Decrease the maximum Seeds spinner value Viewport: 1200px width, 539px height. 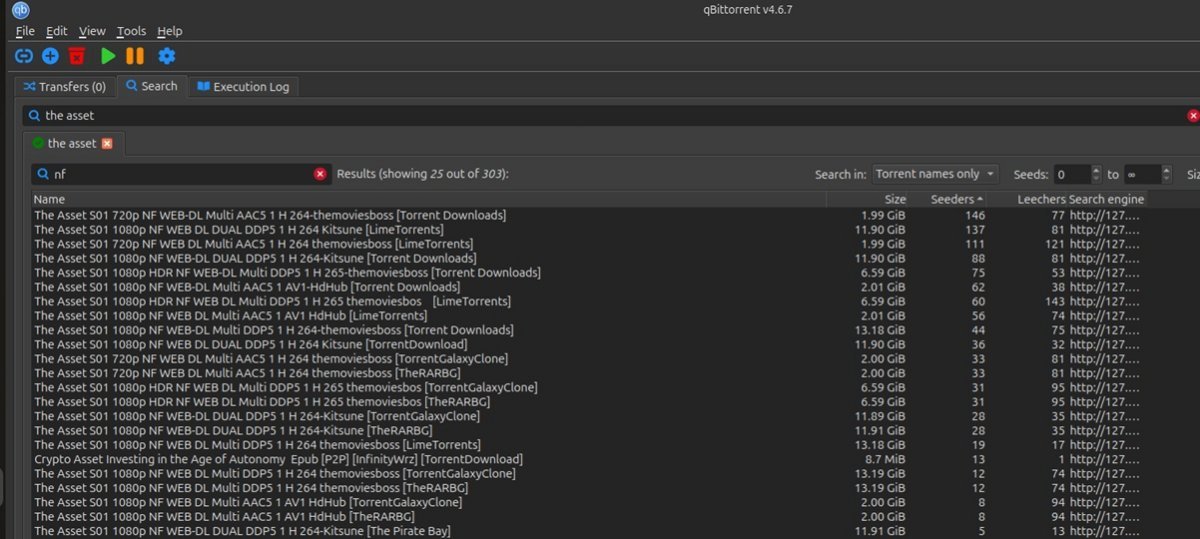tap(1166, 179)
